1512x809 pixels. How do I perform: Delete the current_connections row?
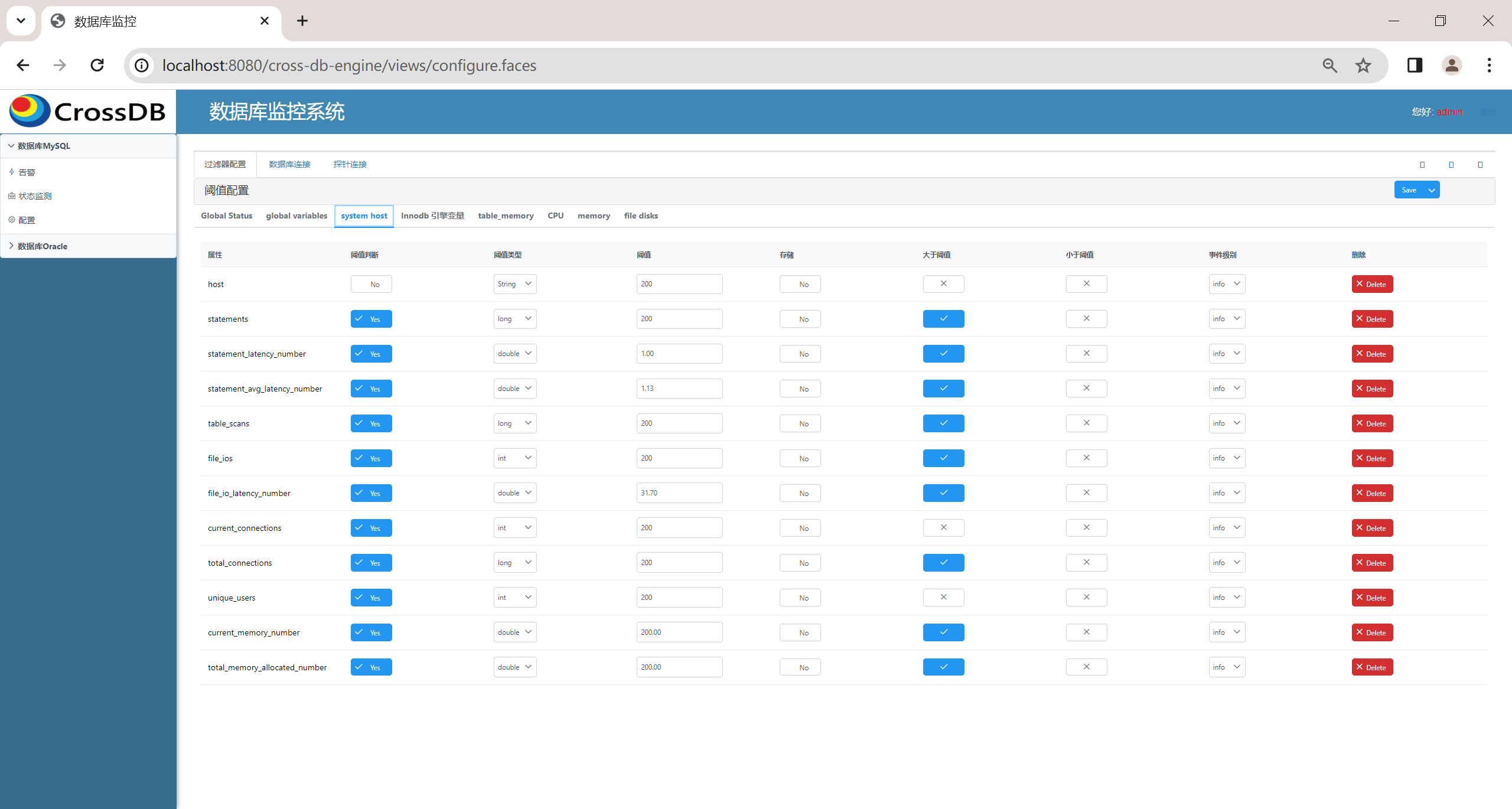click(x=1371, y=528)
